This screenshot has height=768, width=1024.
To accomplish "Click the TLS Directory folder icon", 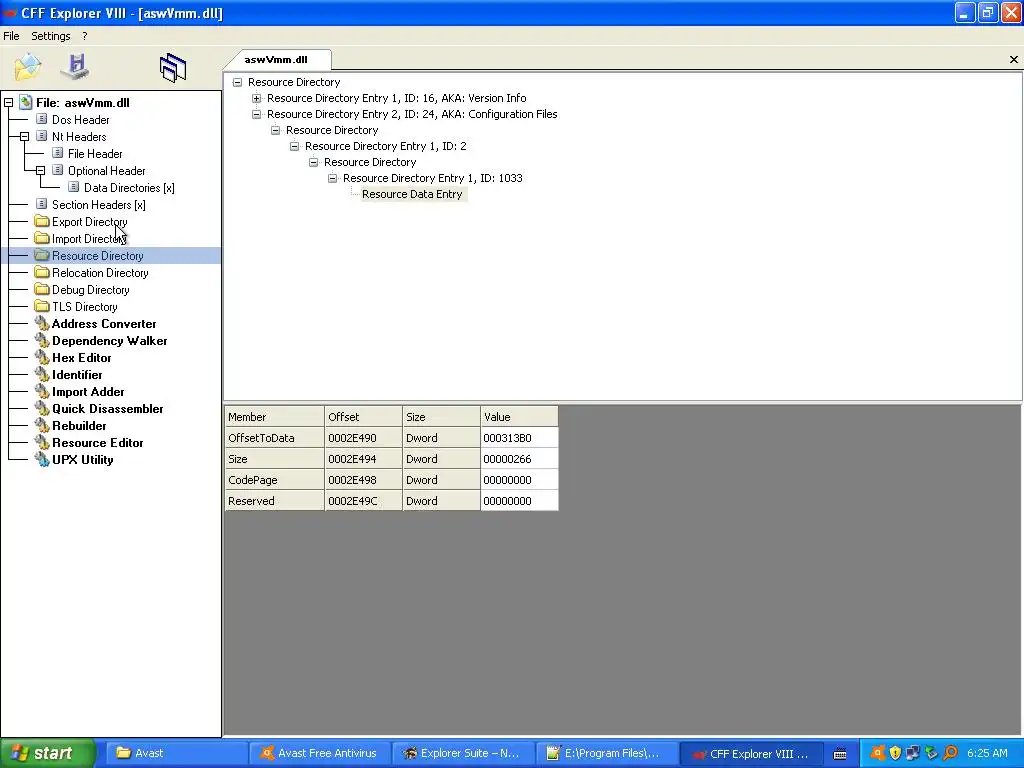I will coord(42,306).
